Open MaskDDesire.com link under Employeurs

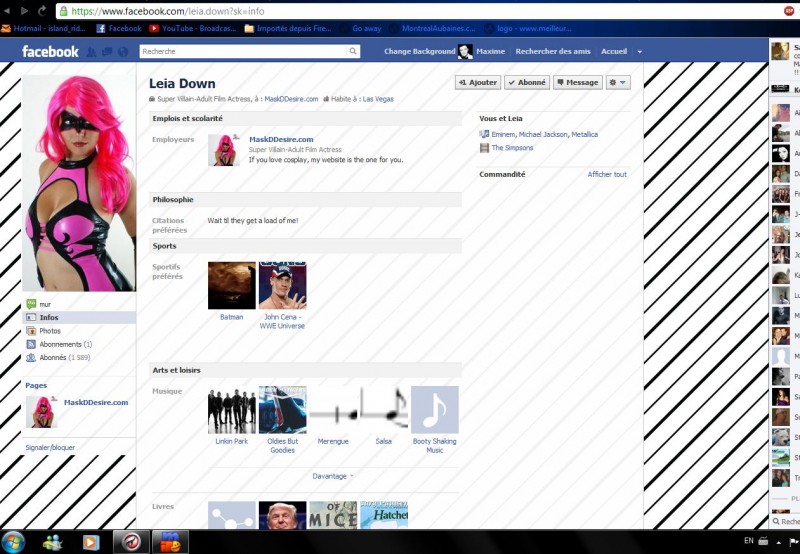(x=281, y=139)
